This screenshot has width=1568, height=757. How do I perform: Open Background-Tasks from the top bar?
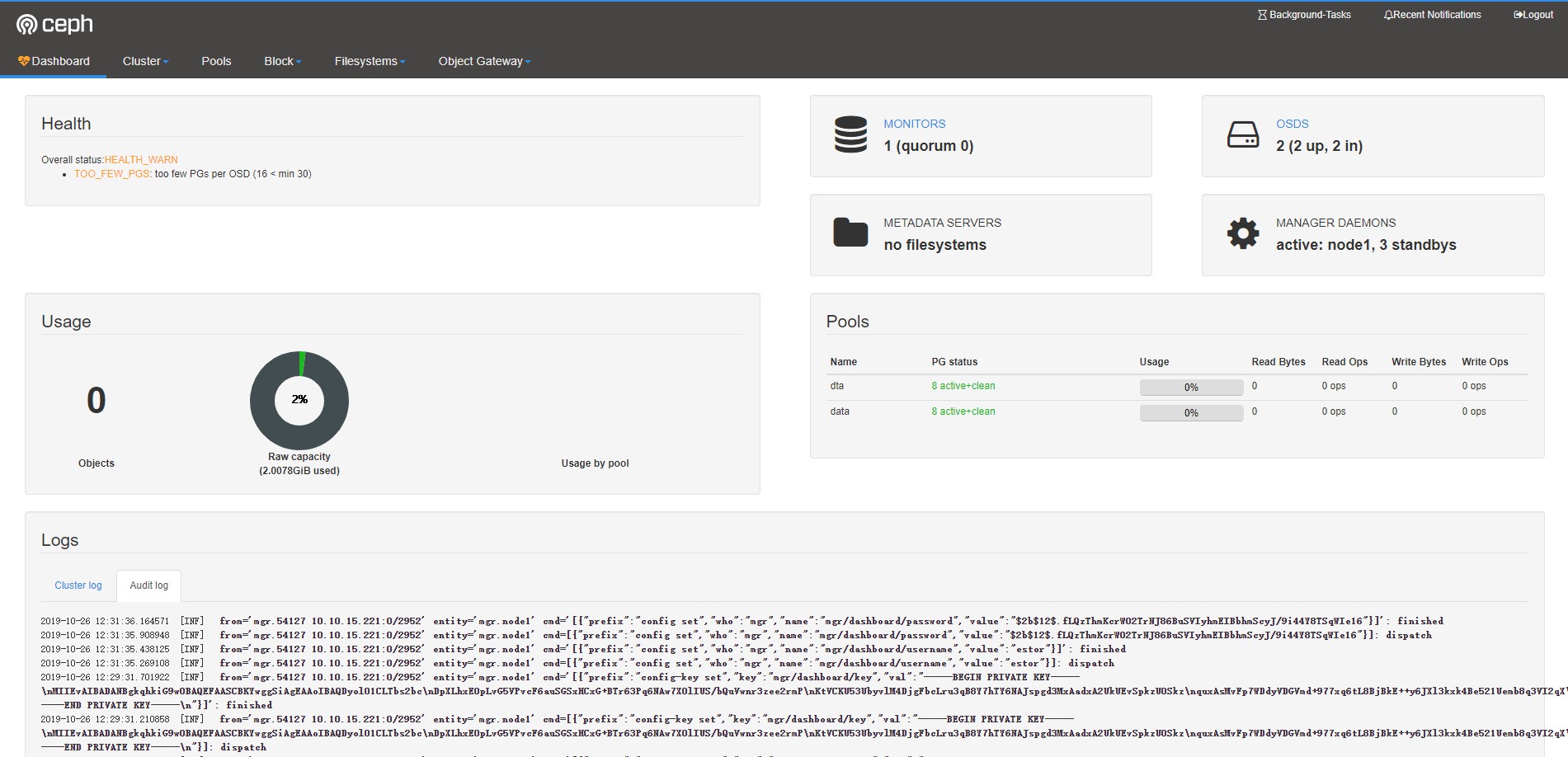(x=1304, y=15)
